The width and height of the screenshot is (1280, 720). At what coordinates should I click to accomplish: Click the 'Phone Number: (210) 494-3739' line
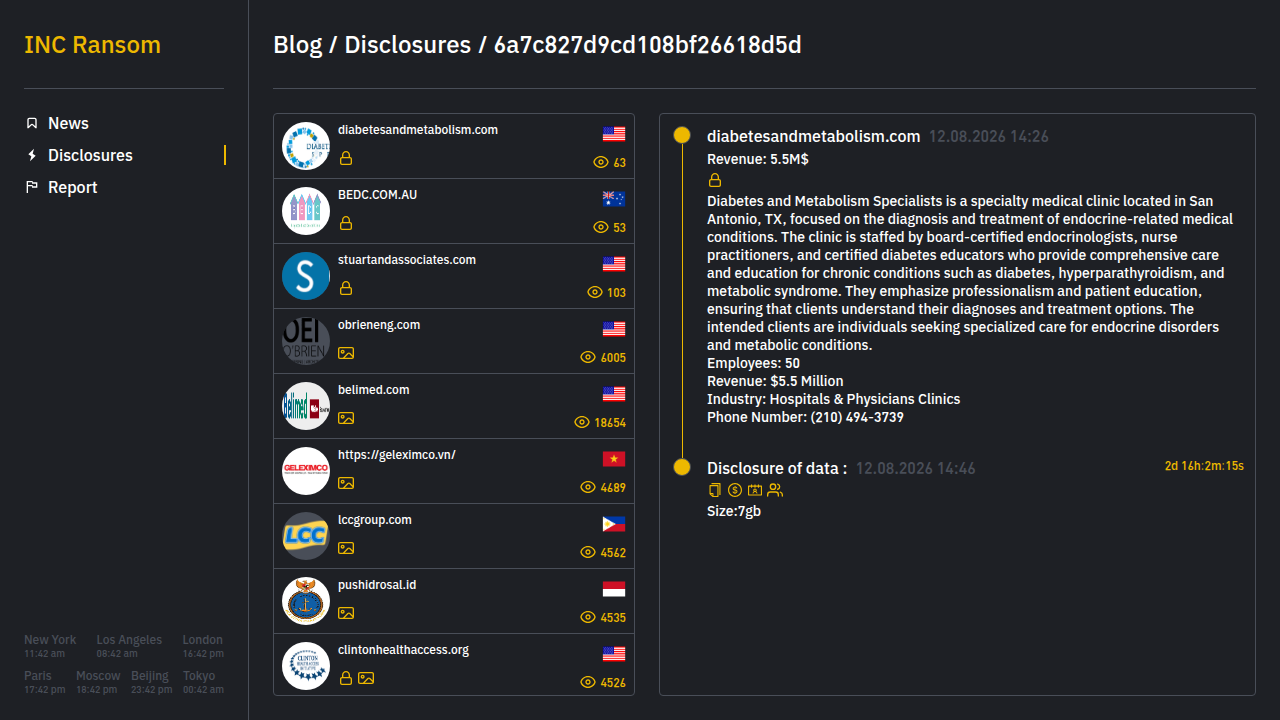(805, 417)
